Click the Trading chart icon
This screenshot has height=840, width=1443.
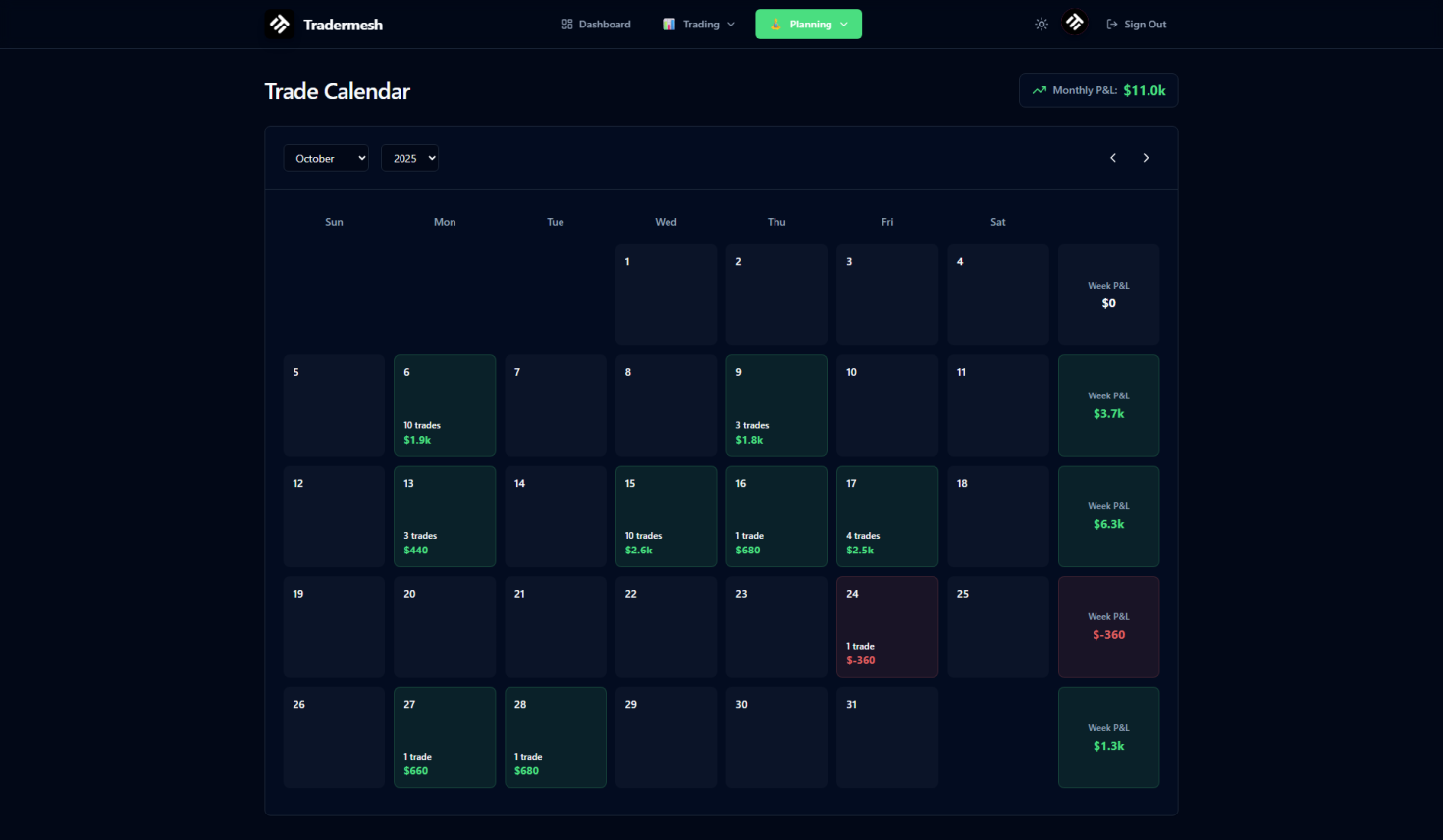point(668,25)
